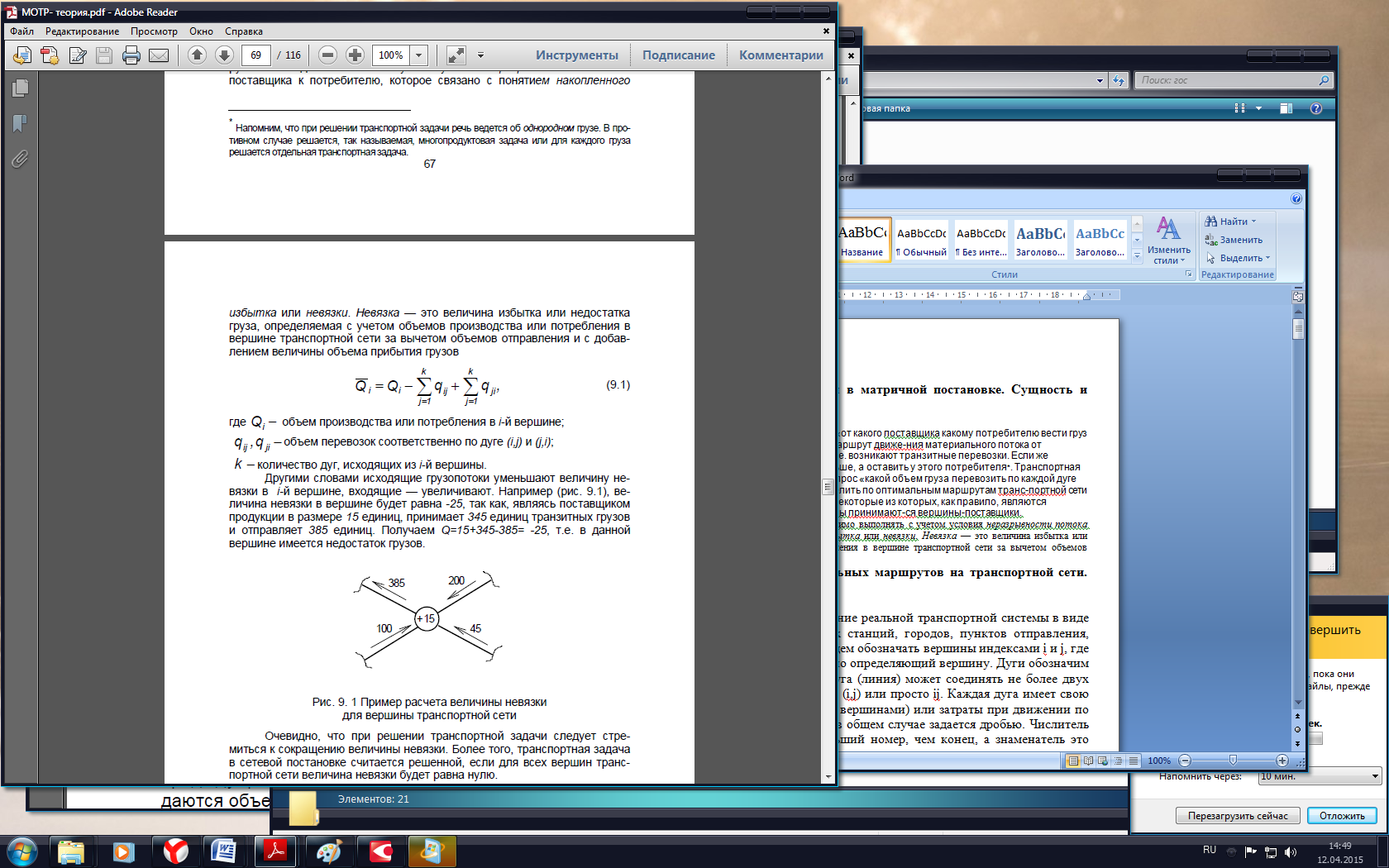Open the page thumbnails side panel
The width and height of the screenshot is (1389, 868).
click(x=21, y=88)
